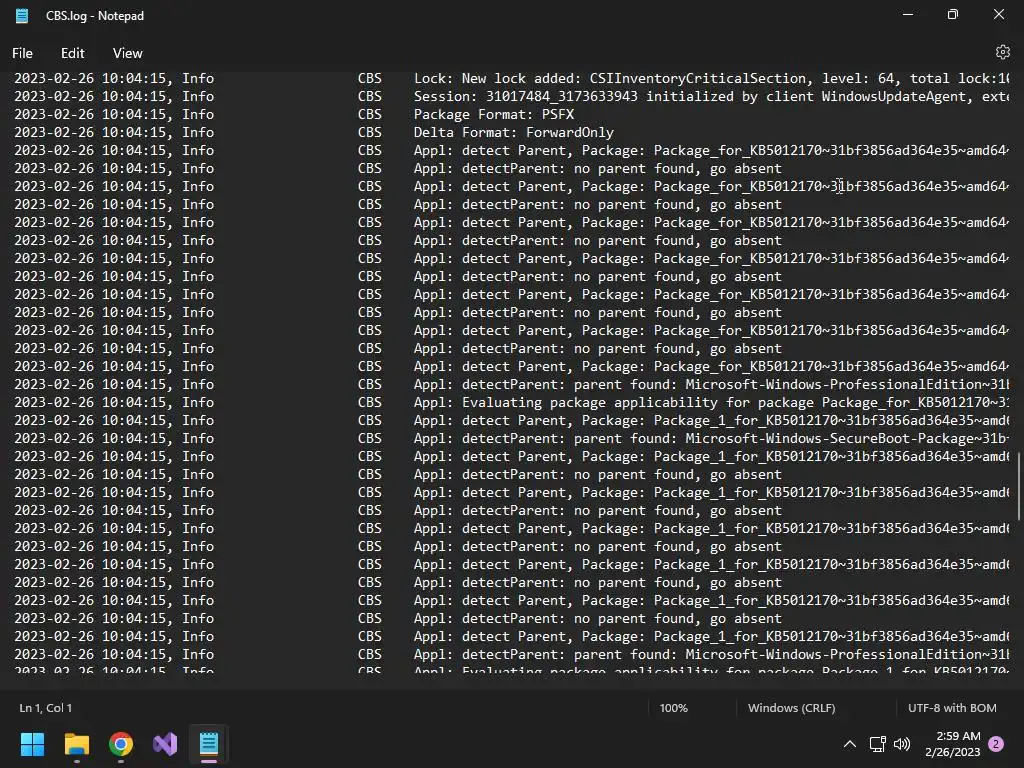Click the Windows (CRLF) line ending indicator
Viewport: 1024px width, 768px height.
coord(792,708)
